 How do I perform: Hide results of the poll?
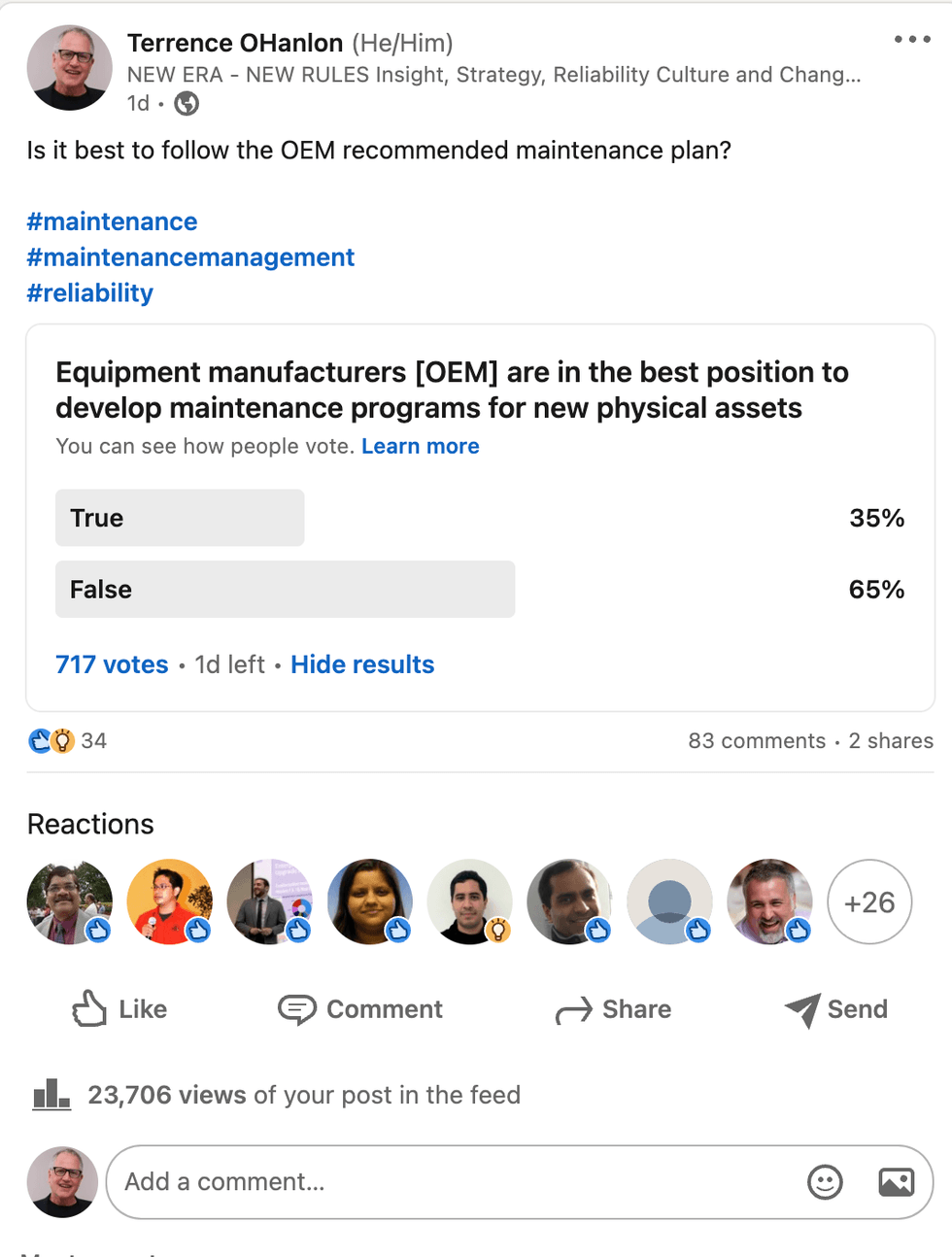pos(361,664)
